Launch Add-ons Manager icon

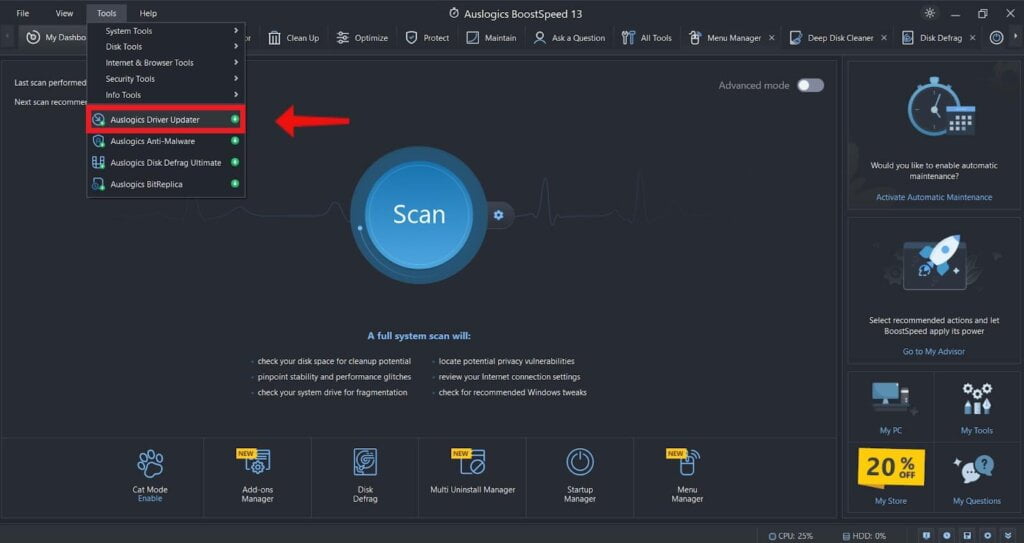255,462
